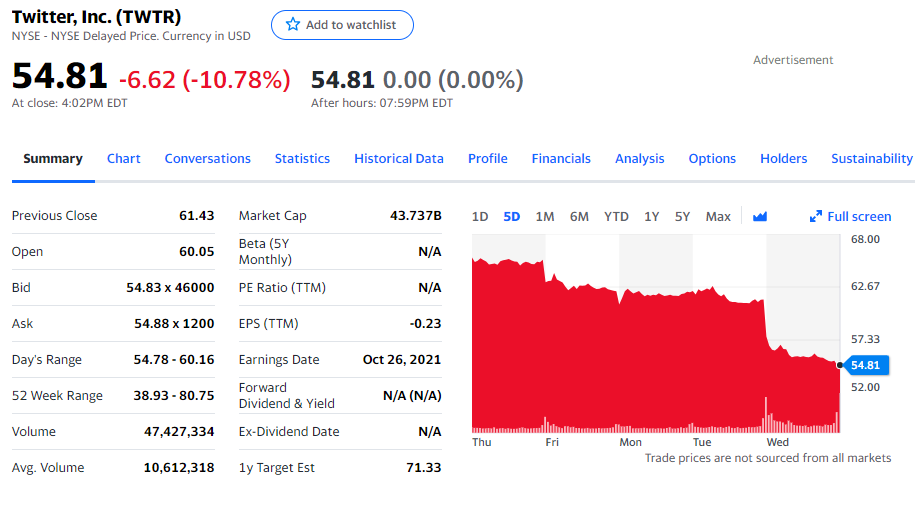915x505 pixels.
Task: Select Max chart range
Action: pyautogui.click(x=718, y=216)
